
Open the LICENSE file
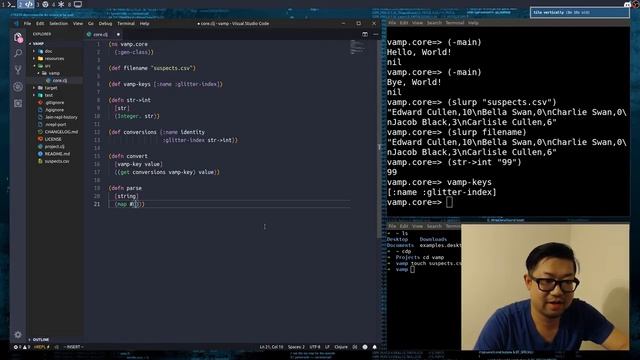click(x=53, y=139)
